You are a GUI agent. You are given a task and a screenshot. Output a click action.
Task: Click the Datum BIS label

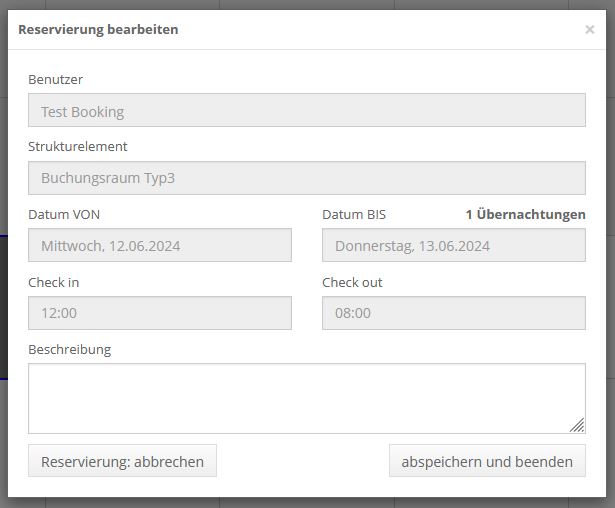point(354,214)
